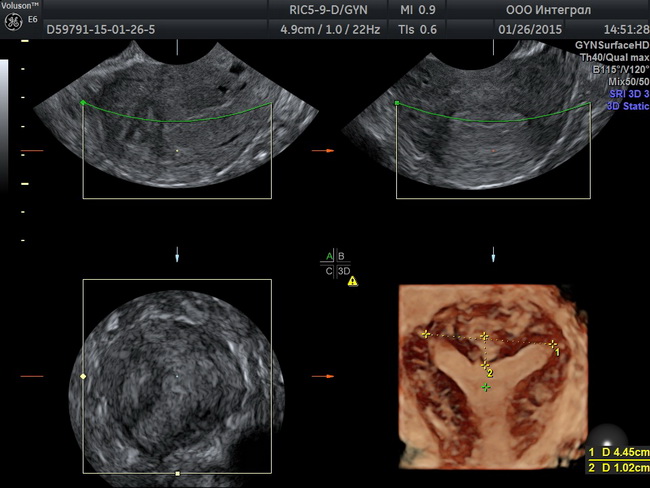650x488 pixels.
Task: Click the green cross marker on 3D render
Action: pyautogui.click(x=486, y=387)
